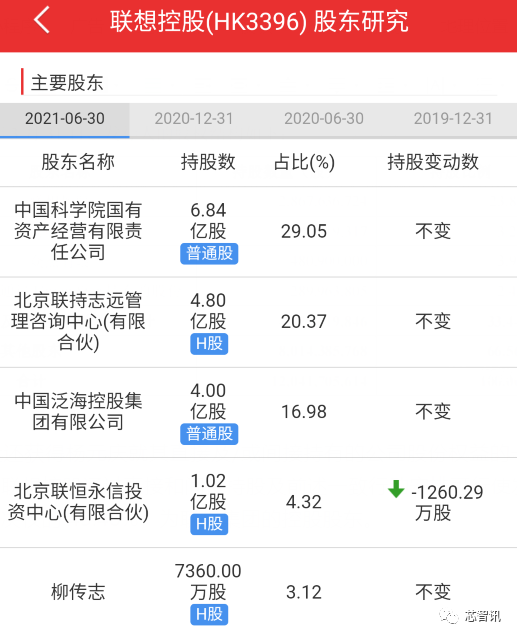Click the 4.32 percentage value

(304, 502)
